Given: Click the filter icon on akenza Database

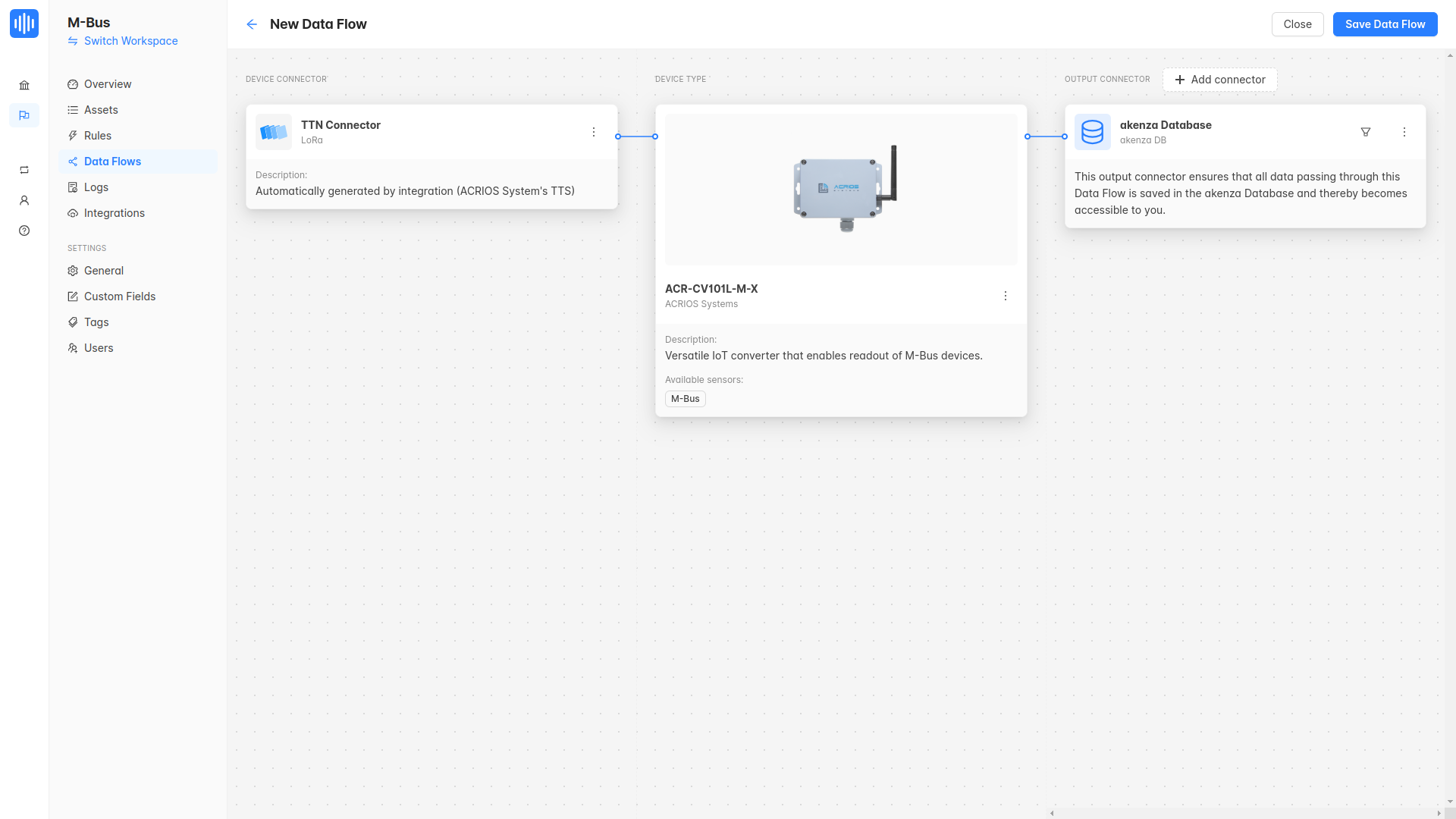Looking at the screenshot, I should 1366,132.
